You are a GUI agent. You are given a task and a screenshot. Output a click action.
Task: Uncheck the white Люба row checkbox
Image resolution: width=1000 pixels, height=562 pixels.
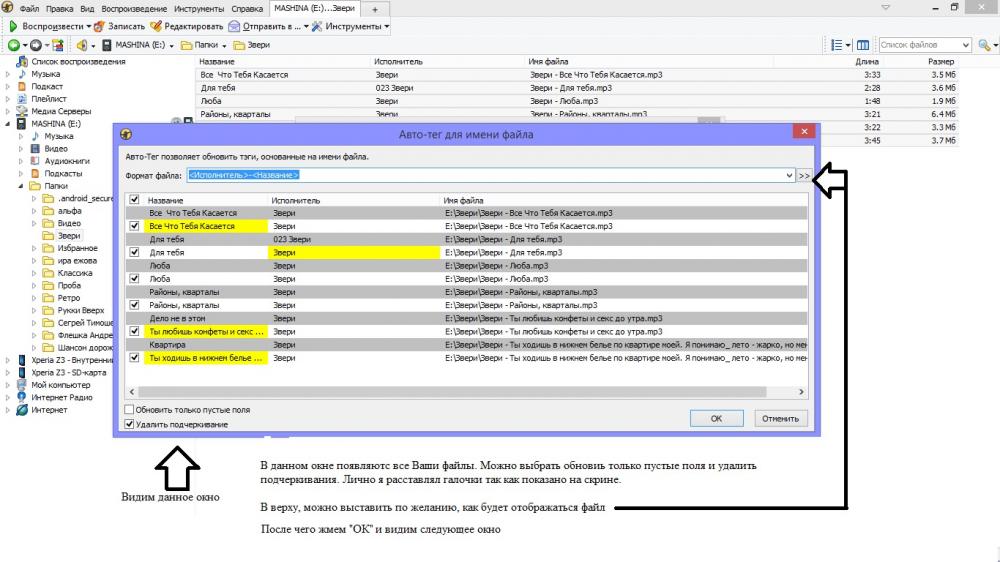tap(134, 279)
